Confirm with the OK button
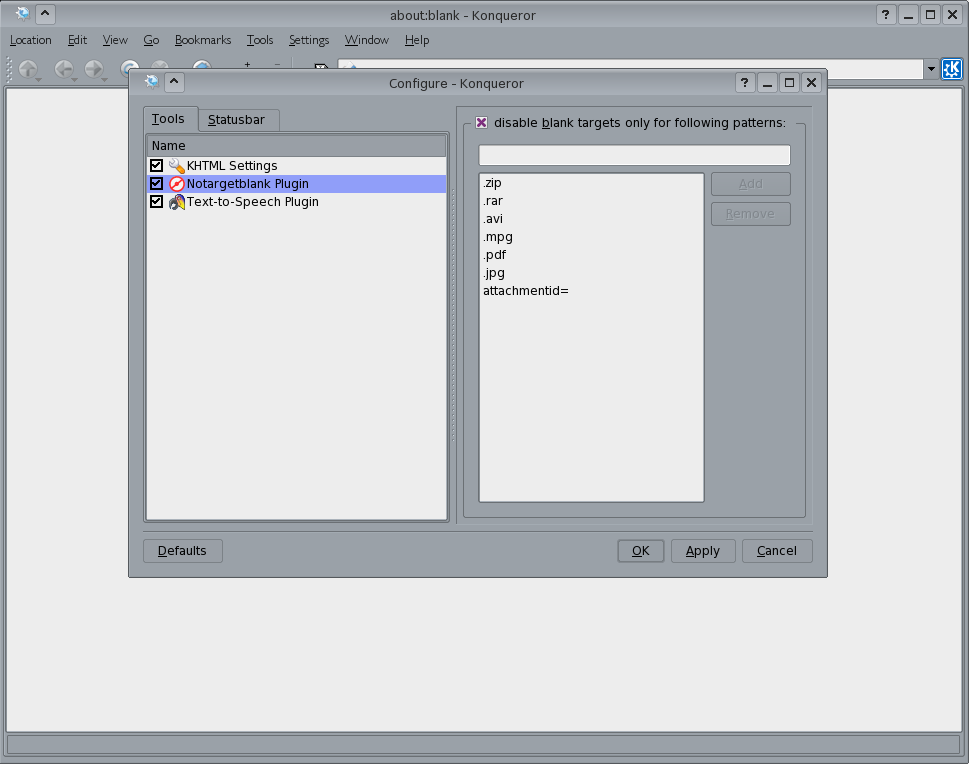 tap(641, 551)
